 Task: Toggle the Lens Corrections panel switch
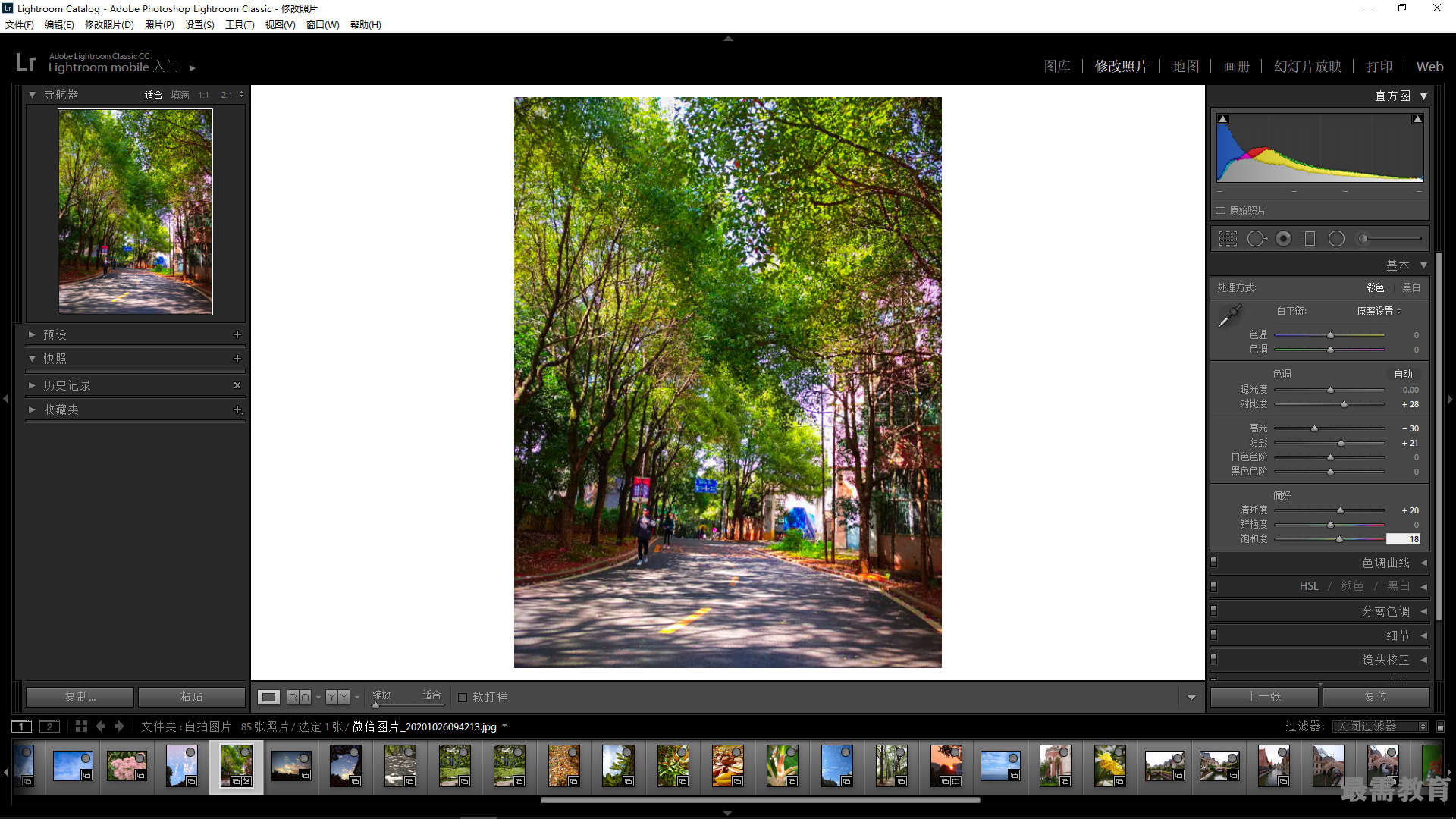[x=1214, y=660]
